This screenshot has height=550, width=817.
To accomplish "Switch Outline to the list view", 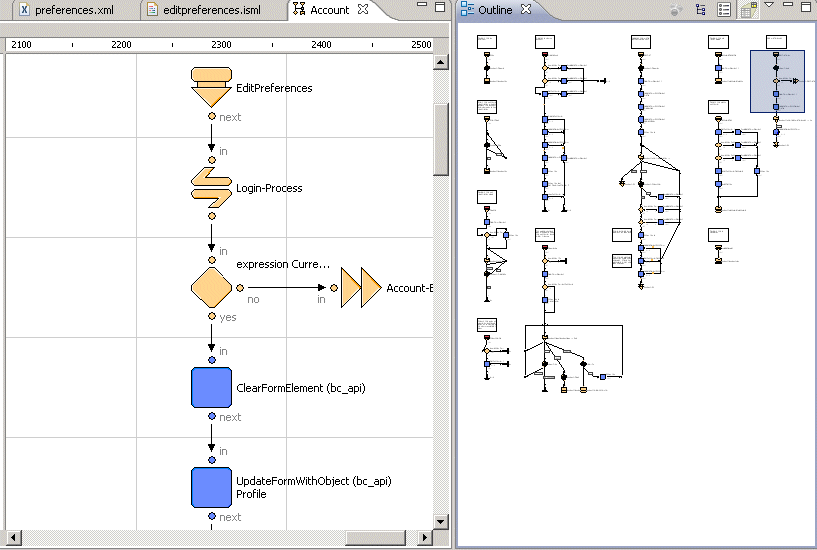I will point(724,10).
